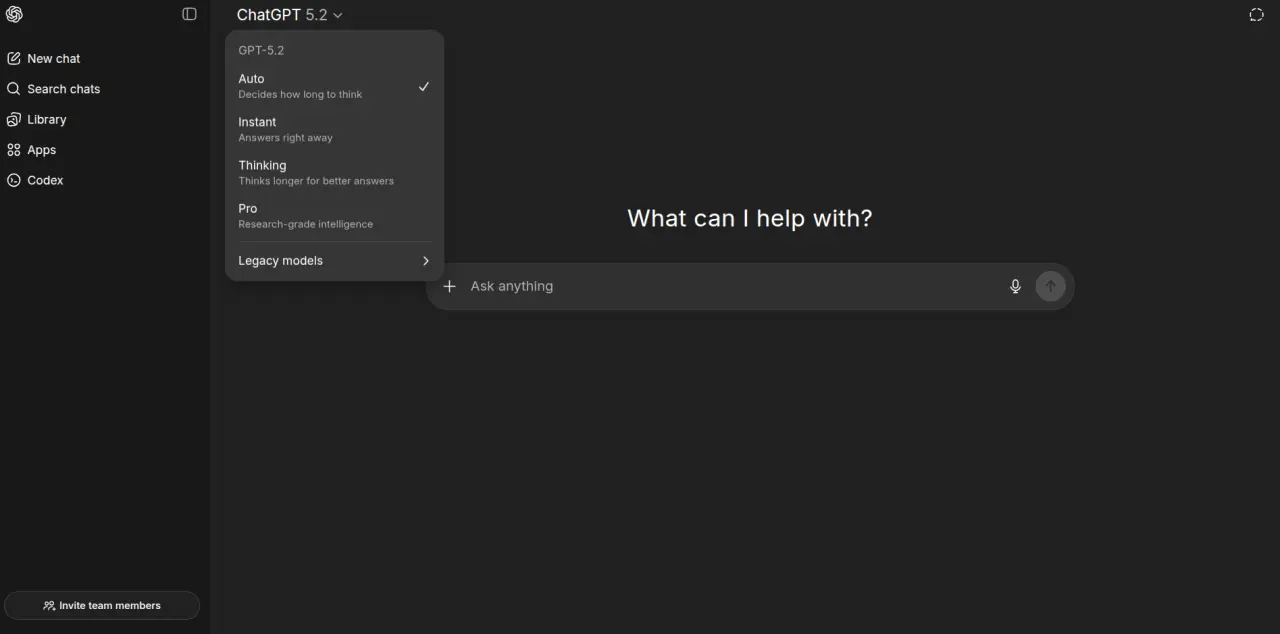Image resolution: width=1280 pixels, height=634 pixels.
Task: Choose the Pro model option
Action: pyautogui.click(x=334, y=216)
